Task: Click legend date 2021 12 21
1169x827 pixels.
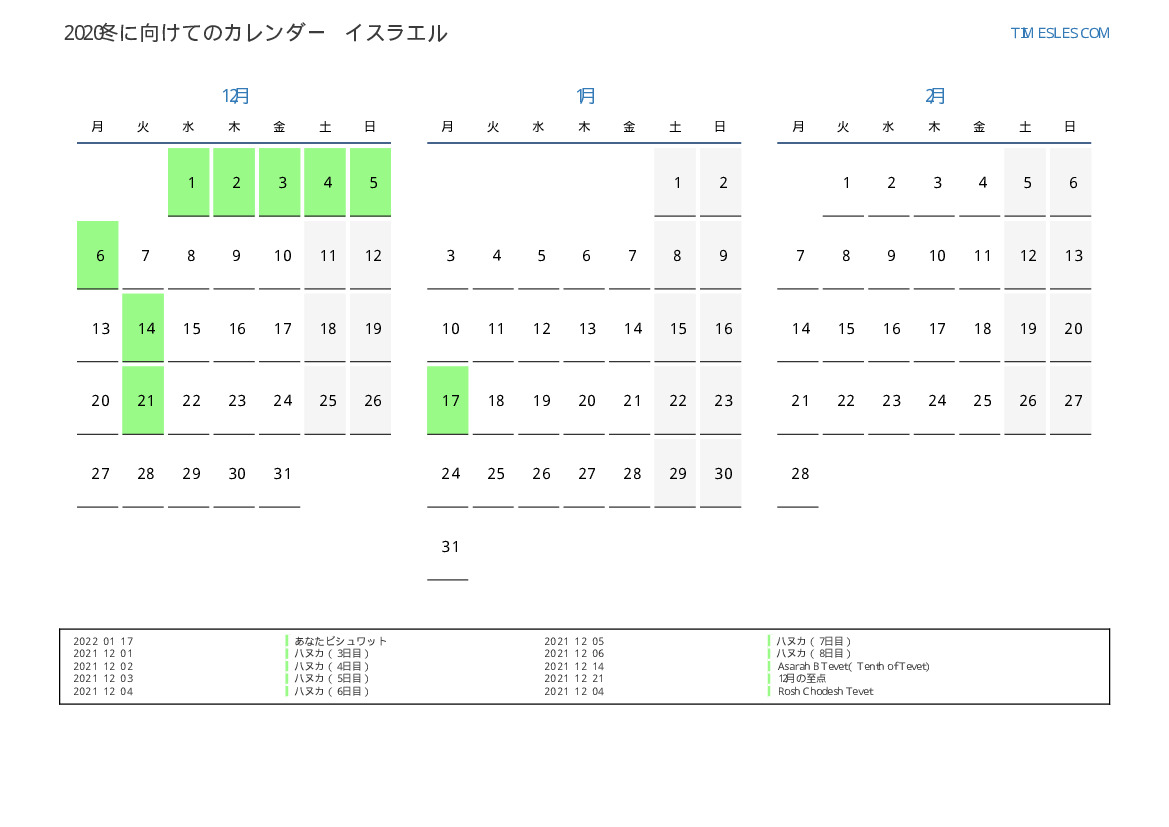Action: tap(574, 679)
